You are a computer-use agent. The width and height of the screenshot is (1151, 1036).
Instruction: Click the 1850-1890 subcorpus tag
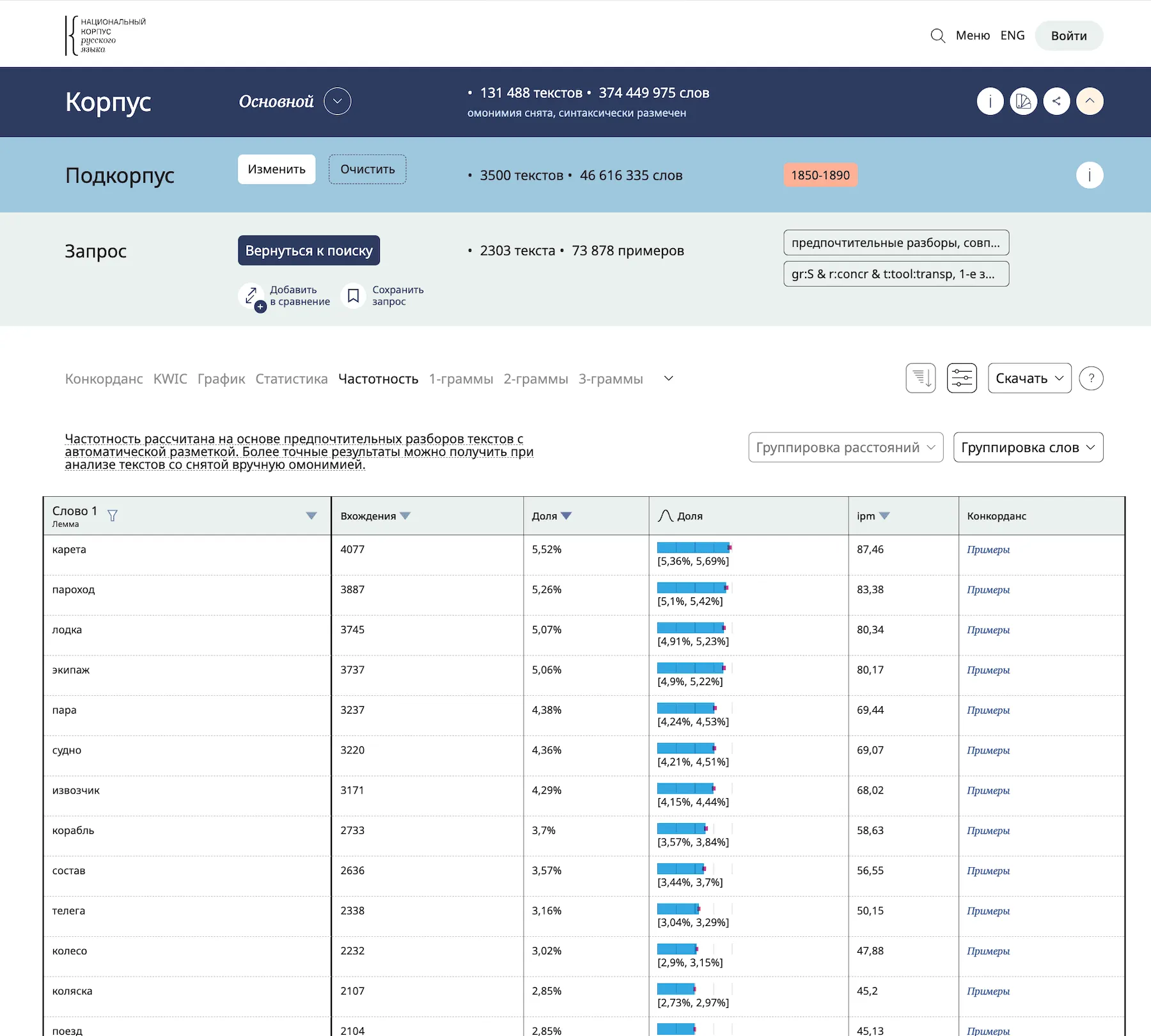point(820,175)
